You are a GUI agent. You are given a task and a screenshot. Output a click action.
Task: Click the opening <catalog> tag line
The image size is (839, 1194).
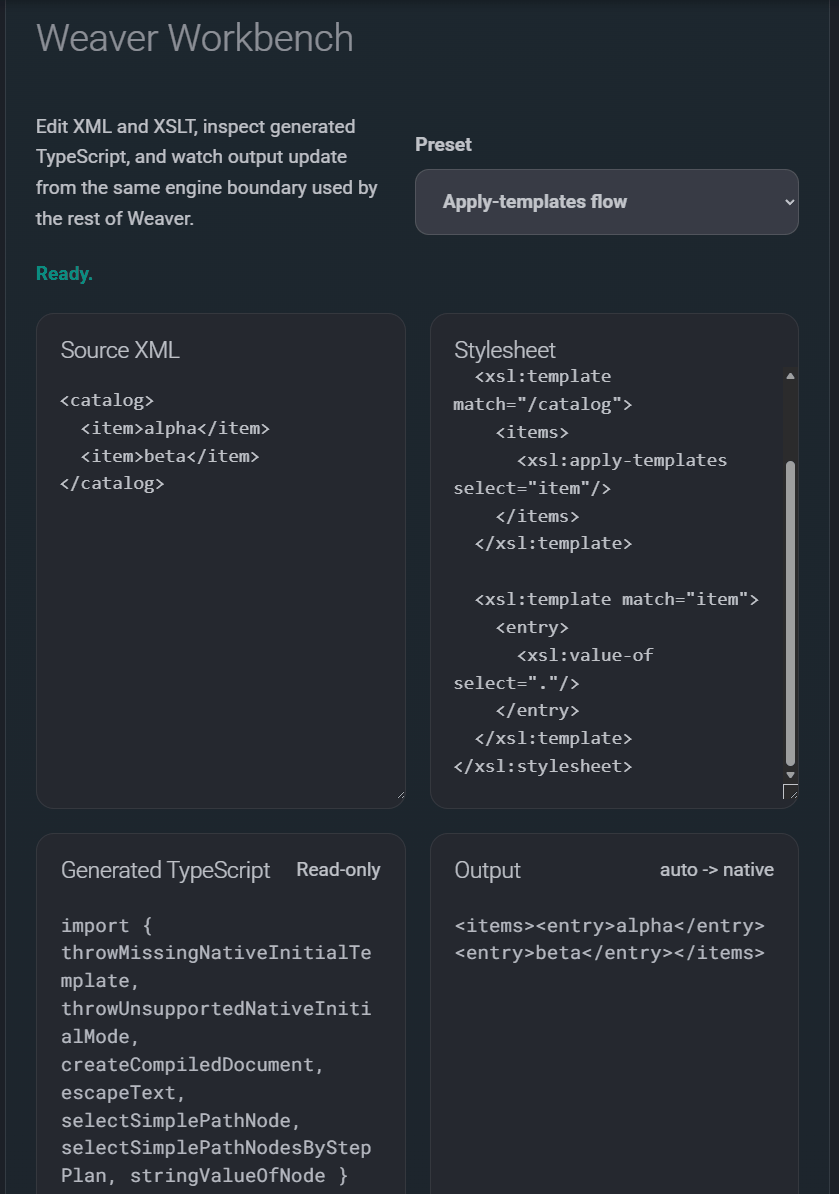pyautogui.click(x=107, y=401)
